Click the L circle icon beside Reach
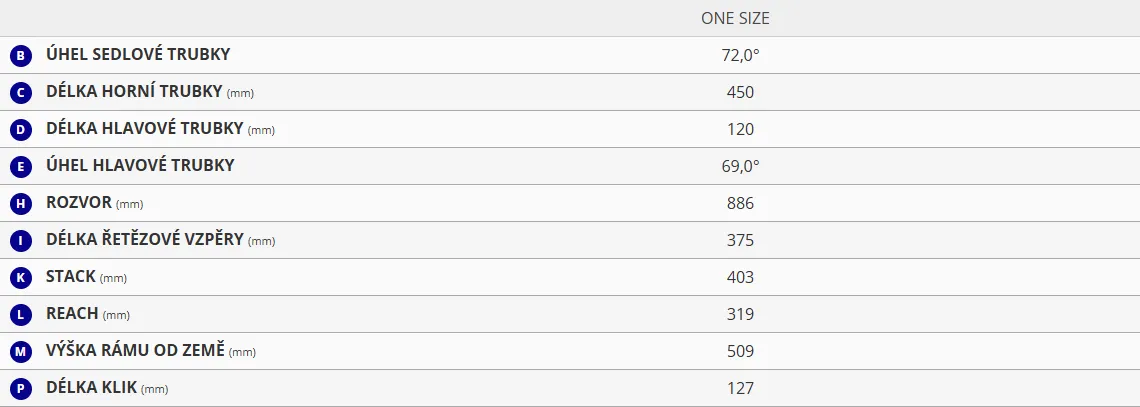This screenshot has height=407, width=1140. tap(21, 315)
